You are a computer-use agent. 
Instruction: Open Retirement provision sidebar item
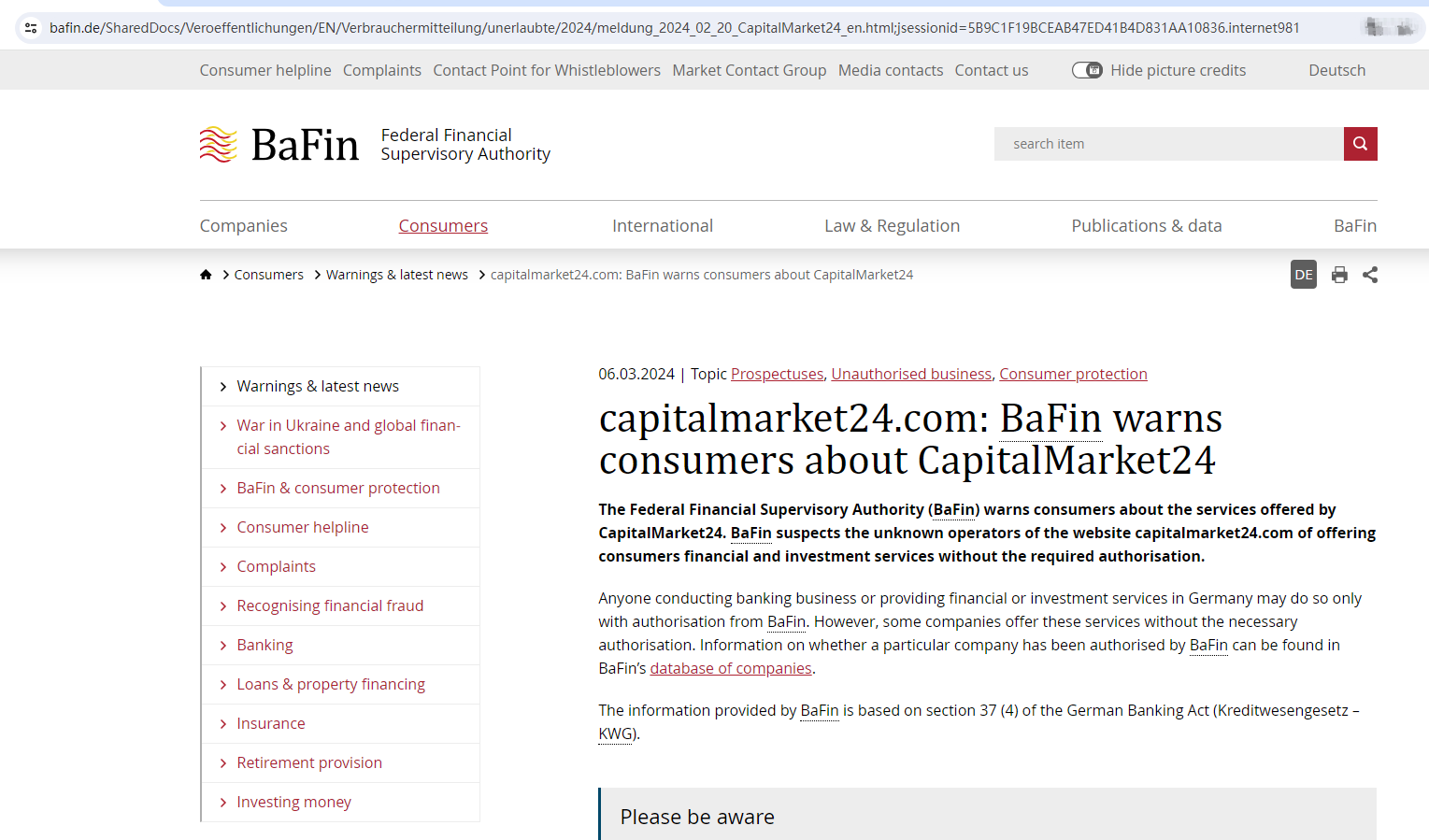coord(309,762)
